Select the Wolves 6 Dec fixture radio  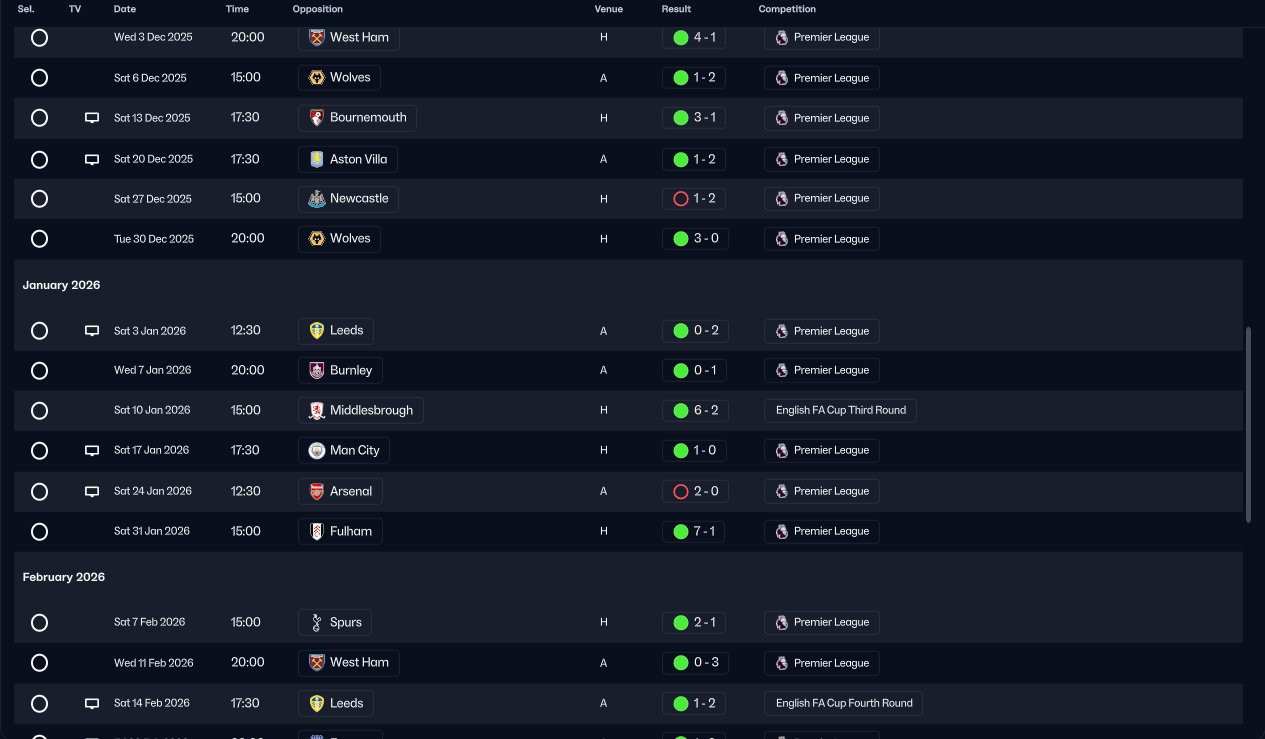[x=39, y=78]
